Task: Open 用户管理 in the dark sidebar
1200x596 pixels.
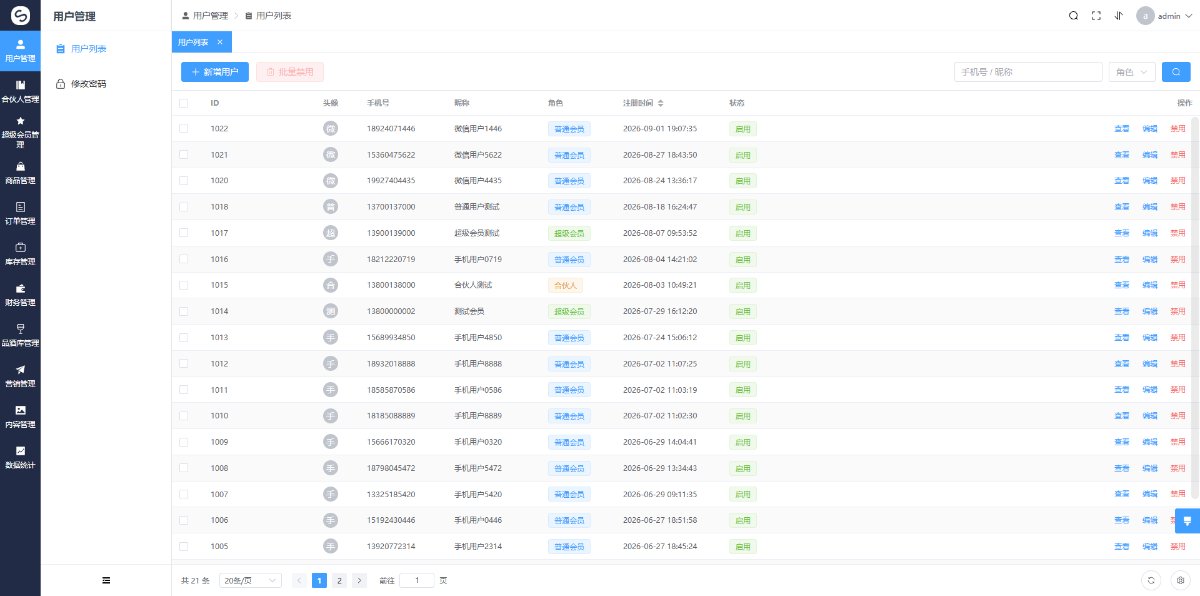Action: click(x=20, y=50)
